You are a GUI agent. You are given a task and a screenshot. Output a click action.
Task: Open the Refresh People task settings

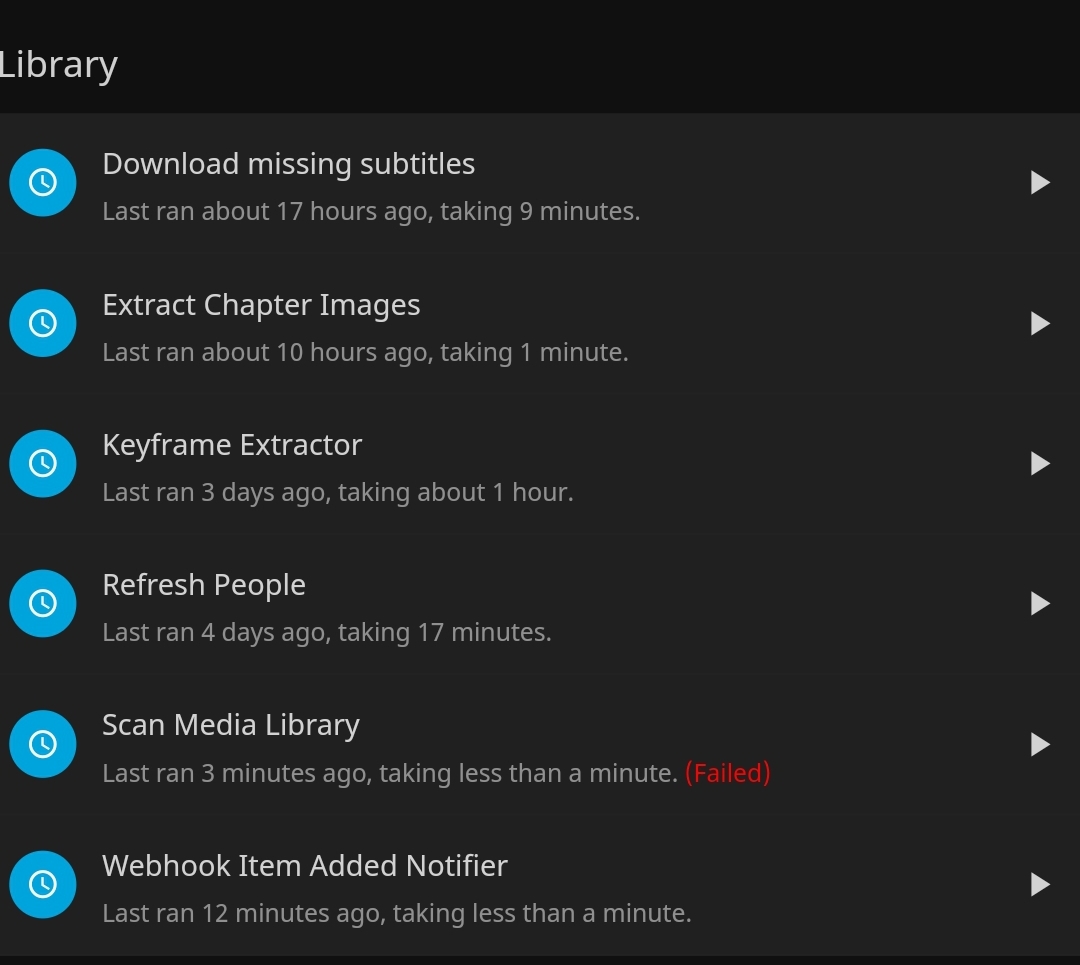click(x=204, y=584)
